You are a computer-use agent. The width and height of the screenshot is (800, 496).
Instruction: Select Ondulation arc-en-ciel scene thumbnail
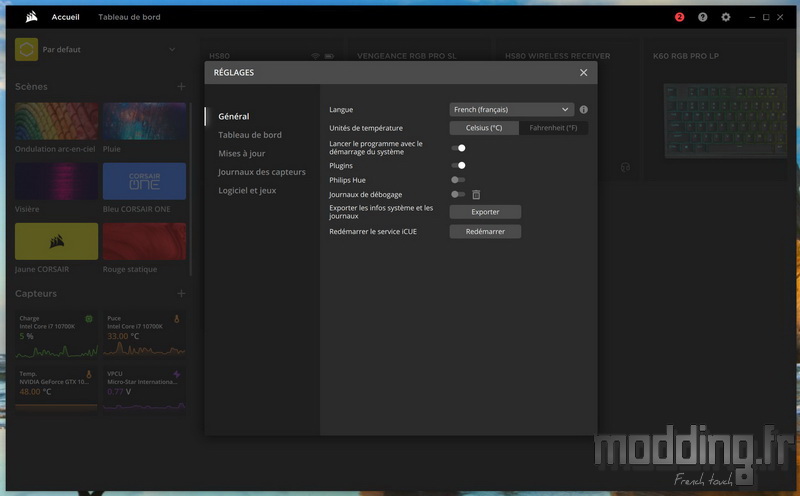coord(56,121)
